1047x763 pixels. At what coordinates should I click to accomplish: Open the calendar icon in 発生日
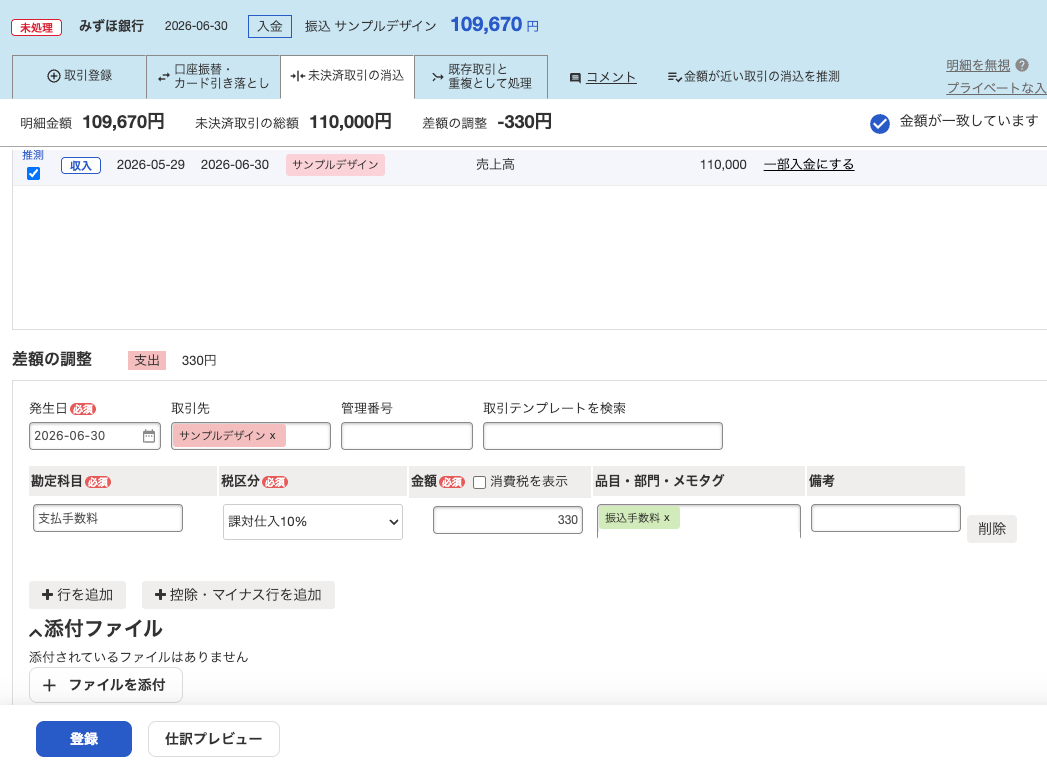tap(149, 436)
